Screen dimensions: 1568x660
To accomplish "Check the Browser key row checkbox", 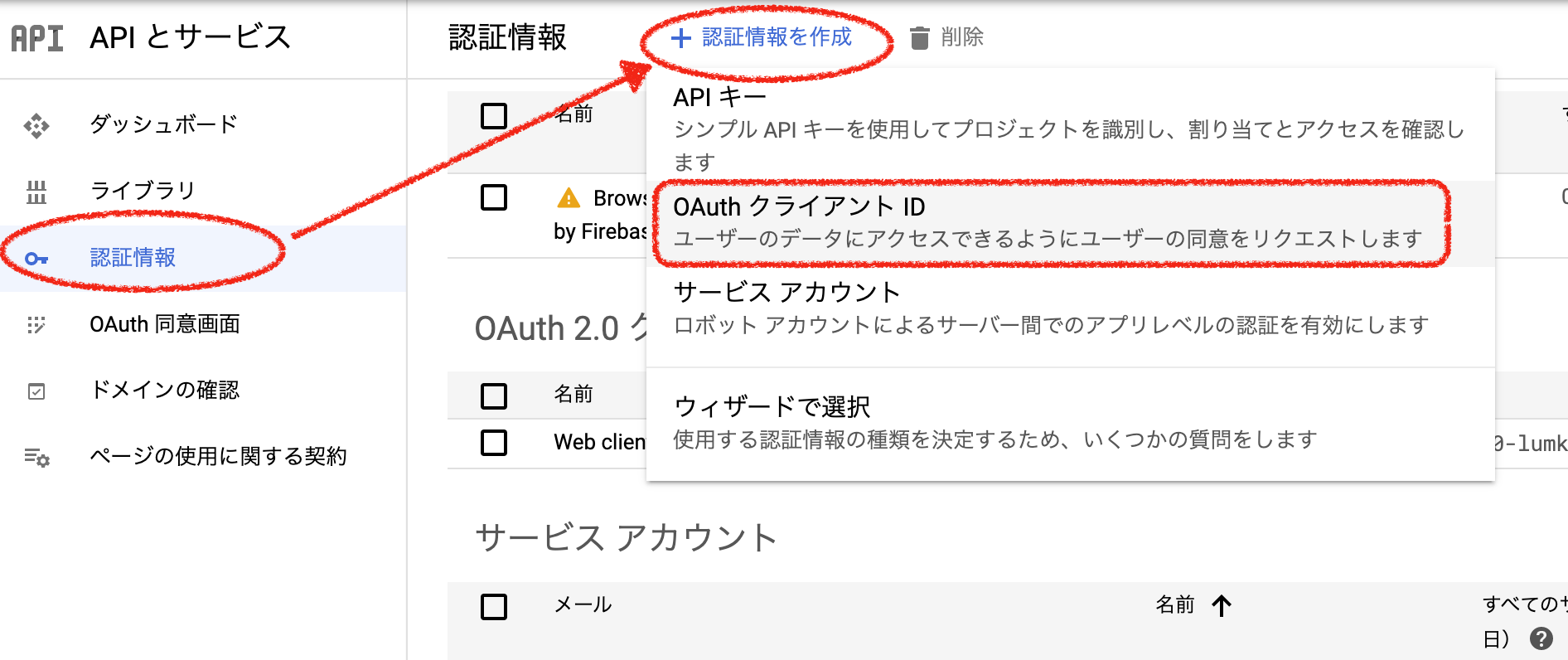I will coord(494,197).
